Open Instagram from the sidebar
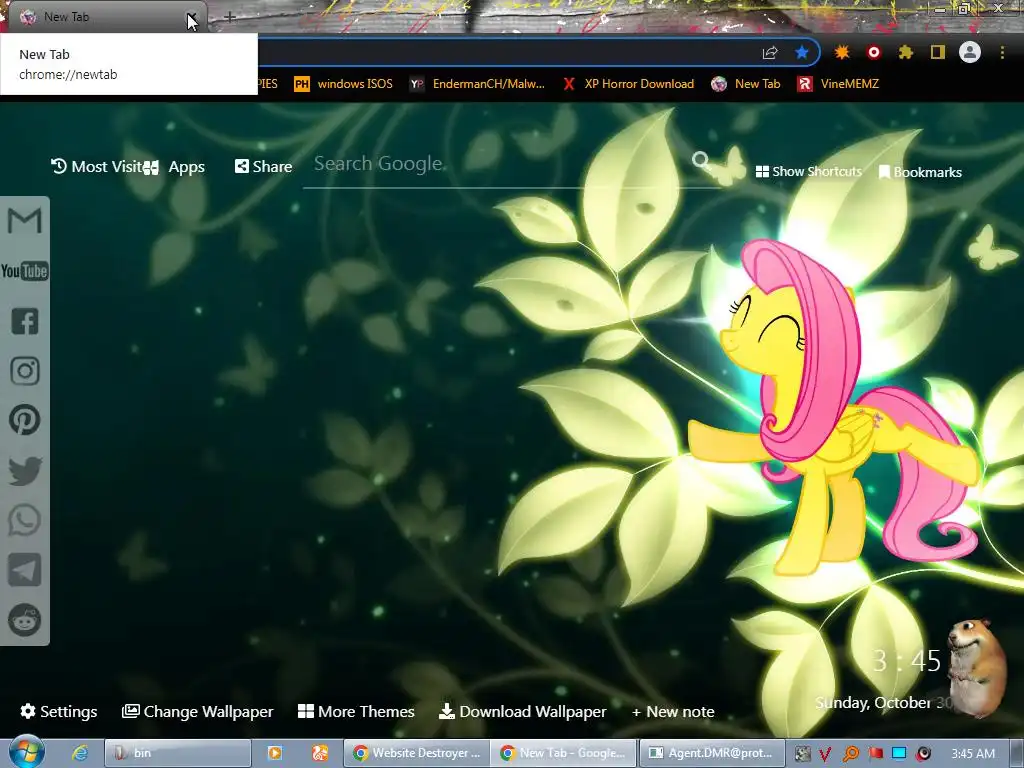Viewport: 1024px width, 768px height. [x=25, y=371]
